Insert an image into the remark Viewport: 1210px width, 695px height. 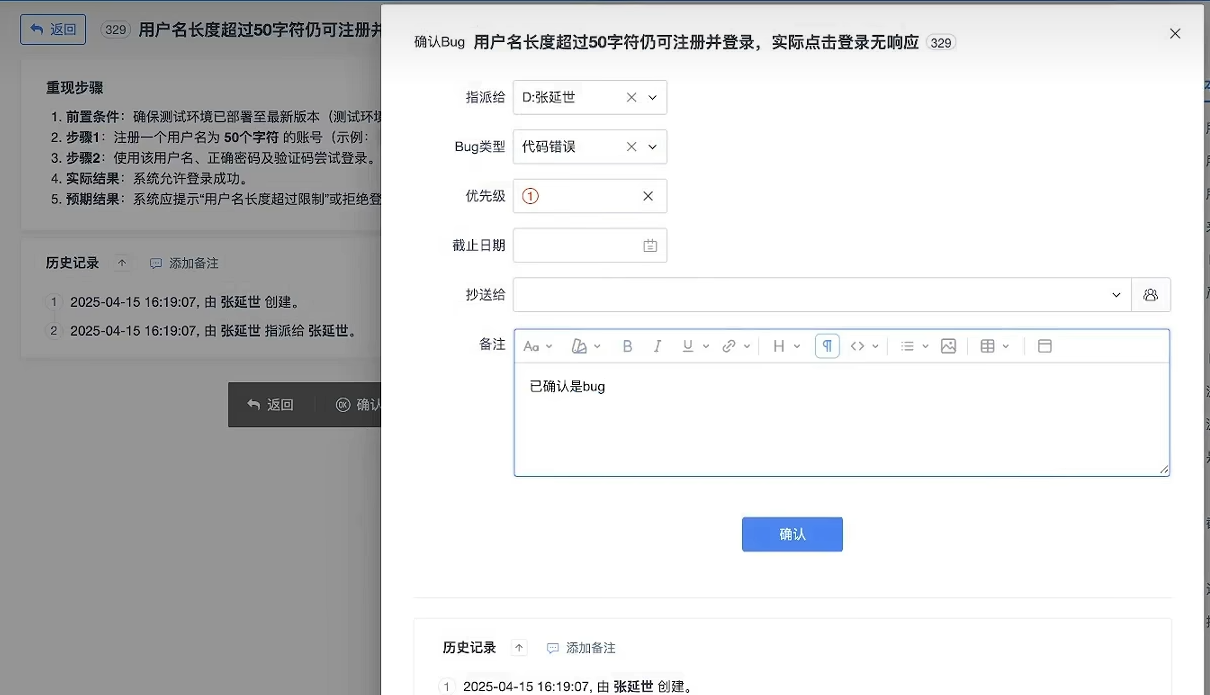pyautogui.click(x=948, y=346)
